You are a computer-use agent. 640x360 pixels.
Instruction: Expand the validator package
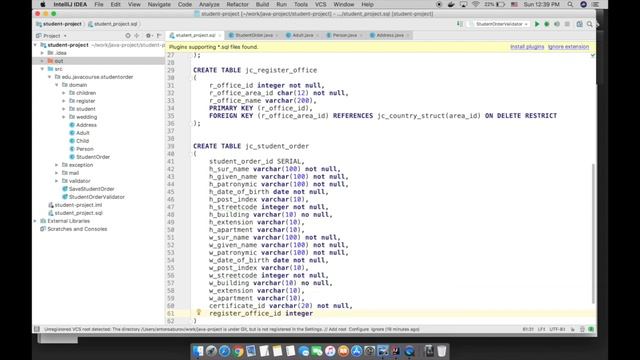[57, 181]
